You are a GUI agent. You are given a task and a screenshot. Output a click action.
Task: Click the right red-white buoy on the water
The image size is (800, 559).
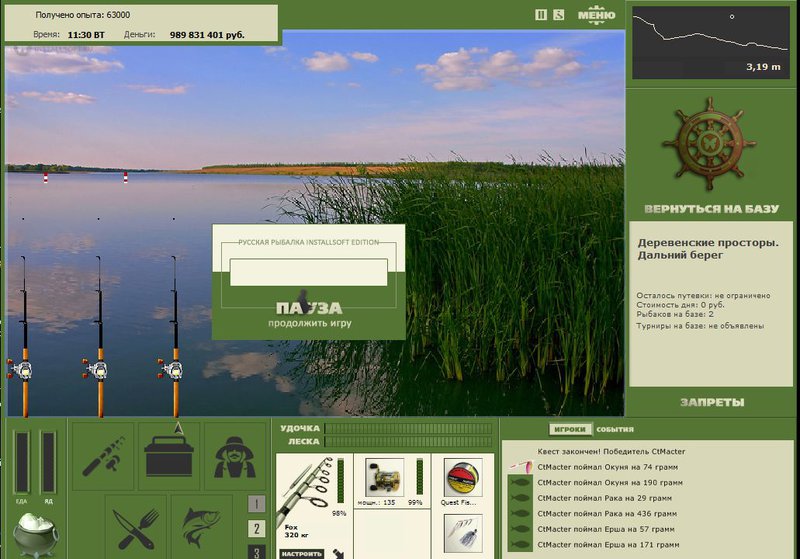point(126,177)
